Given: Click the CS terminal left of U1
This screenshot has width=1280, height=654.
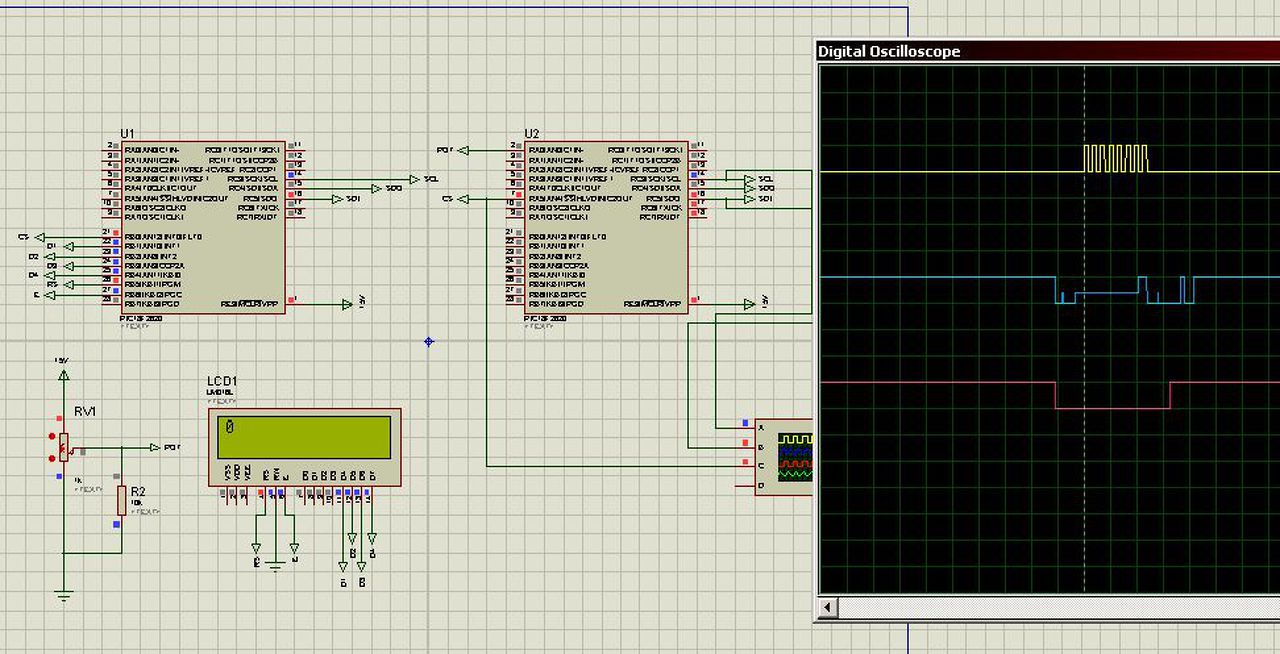Looking at the screenshot, I should click(x=32, y=237).
